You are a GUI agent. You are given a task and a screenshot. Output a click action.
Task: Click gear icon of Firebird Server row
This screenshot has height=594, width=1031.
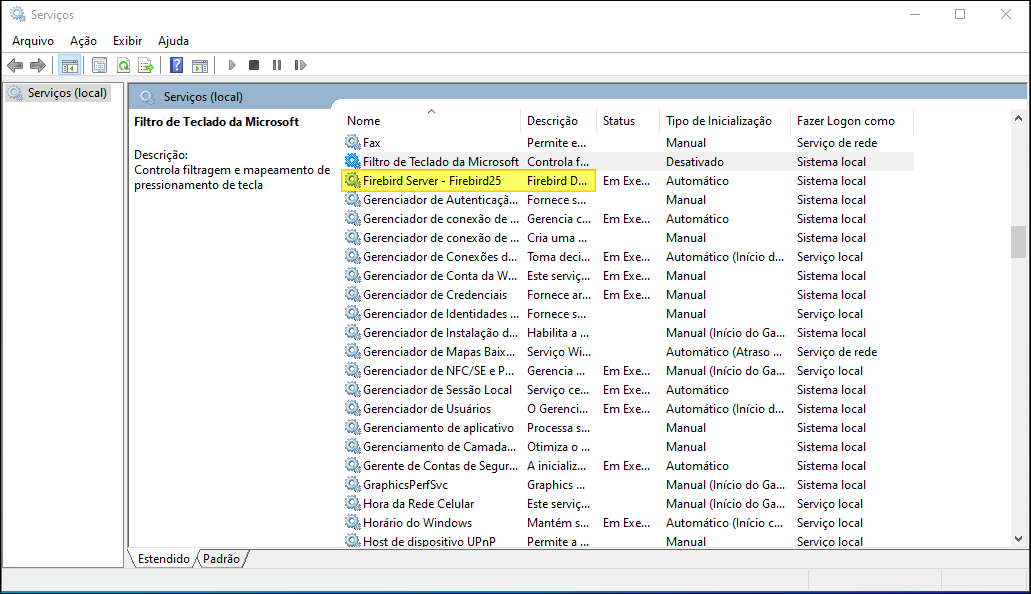click(352, 180)
